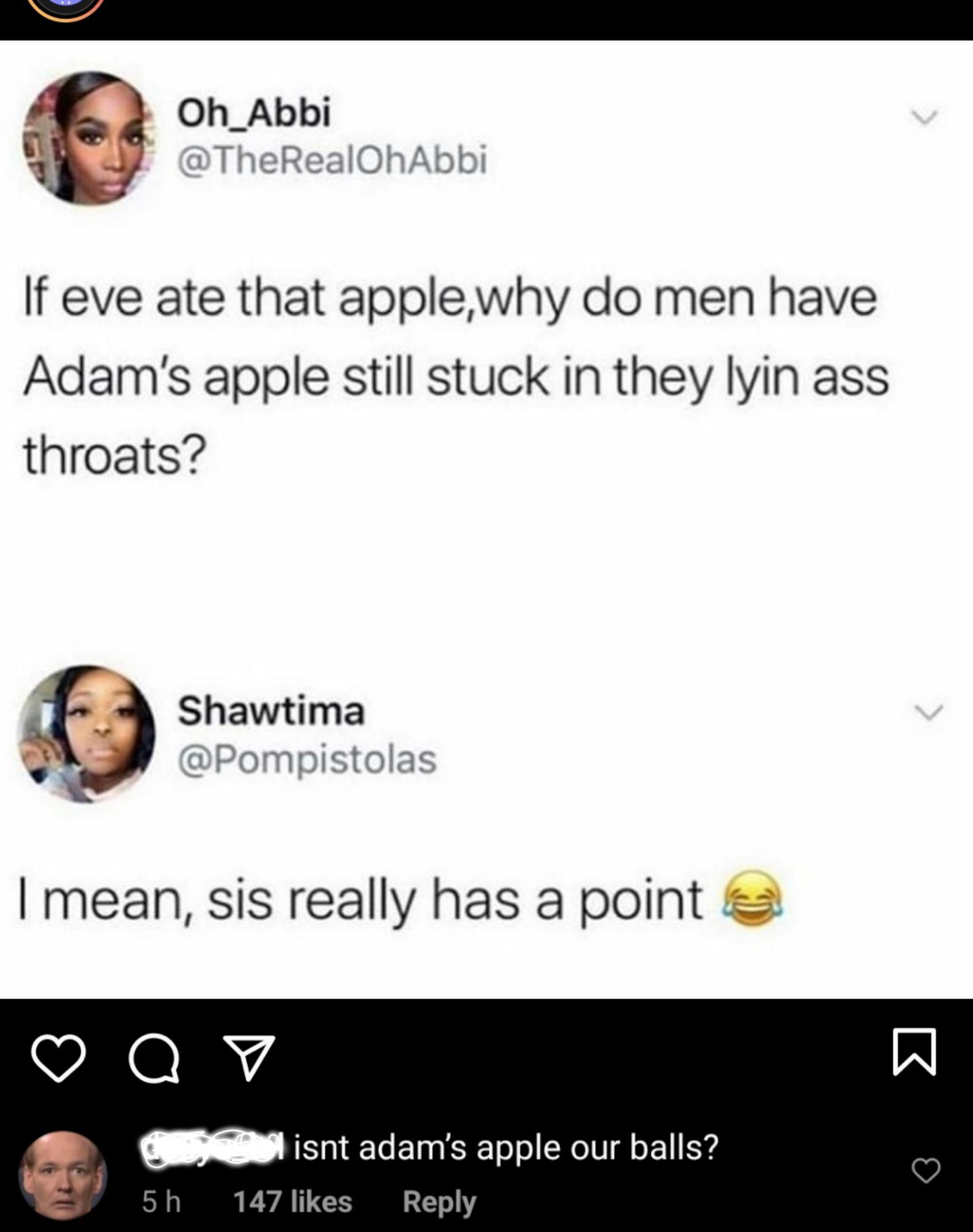973x1232 pixels.
Task: Like the comment about Adam's apple
Action: pos(925,1170)
